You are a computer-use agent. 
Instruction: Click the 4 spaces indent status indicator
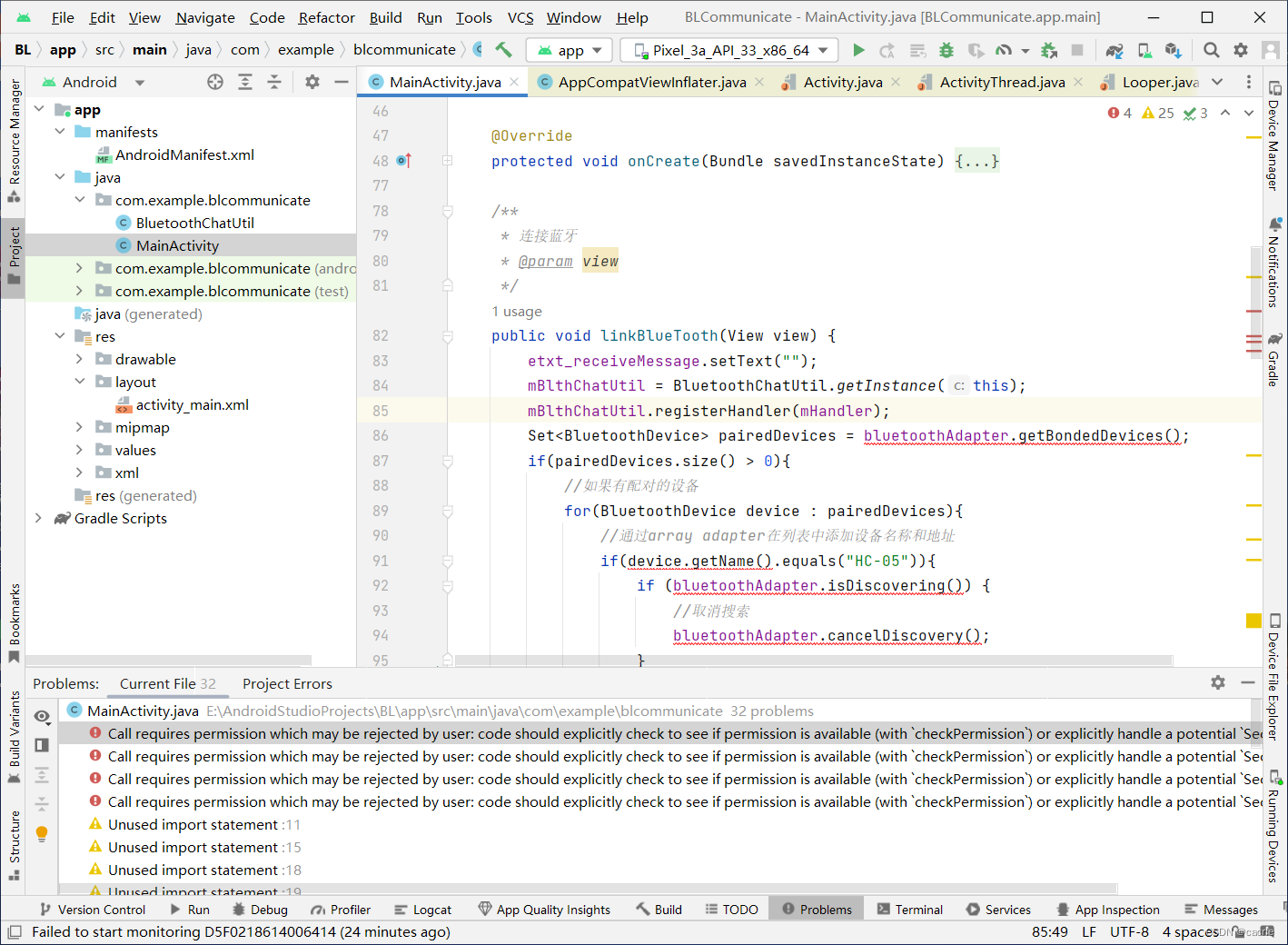tap(1190, 932)
